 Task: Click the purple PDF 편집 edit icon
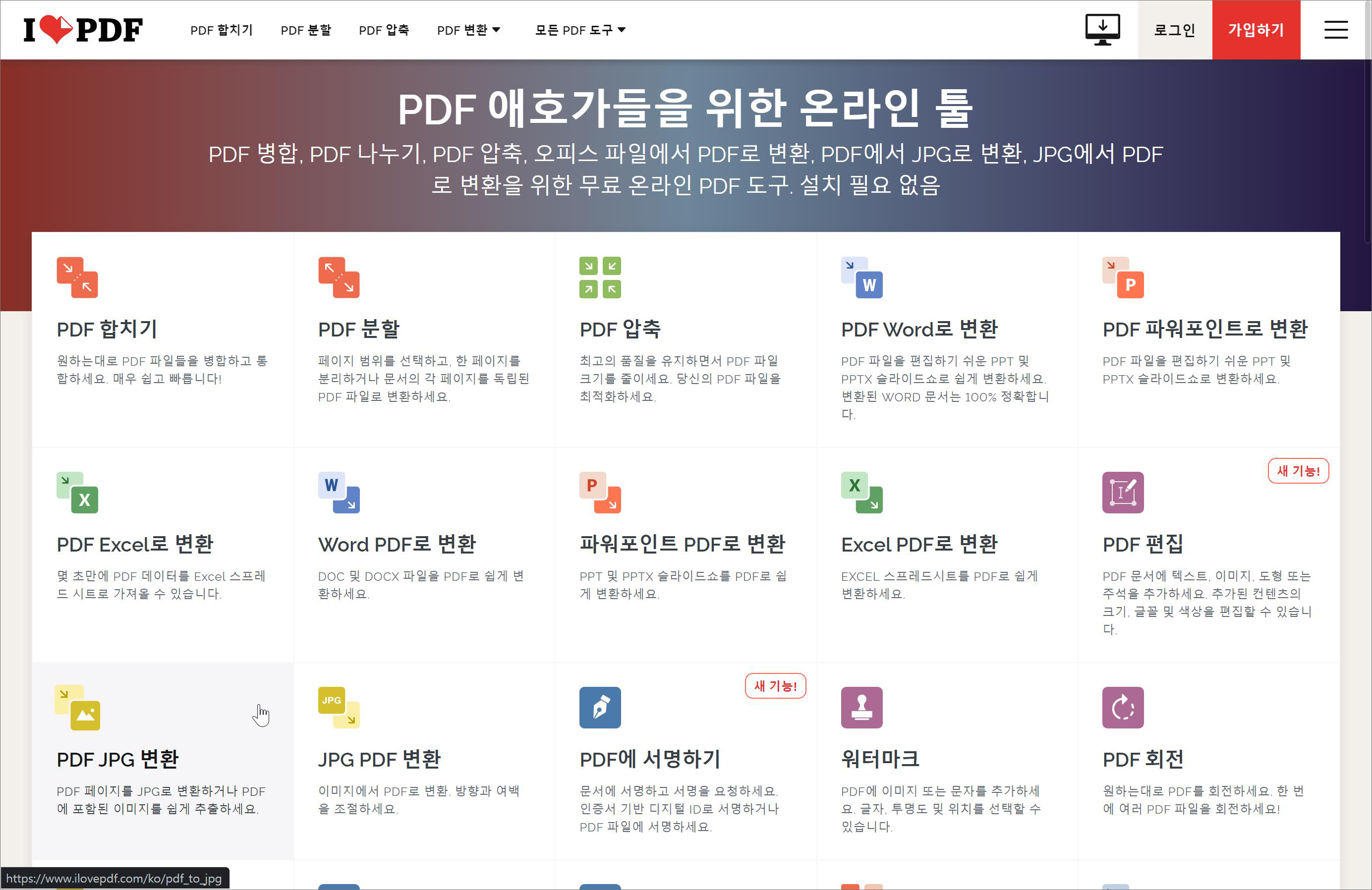(x=1122, y=492)
